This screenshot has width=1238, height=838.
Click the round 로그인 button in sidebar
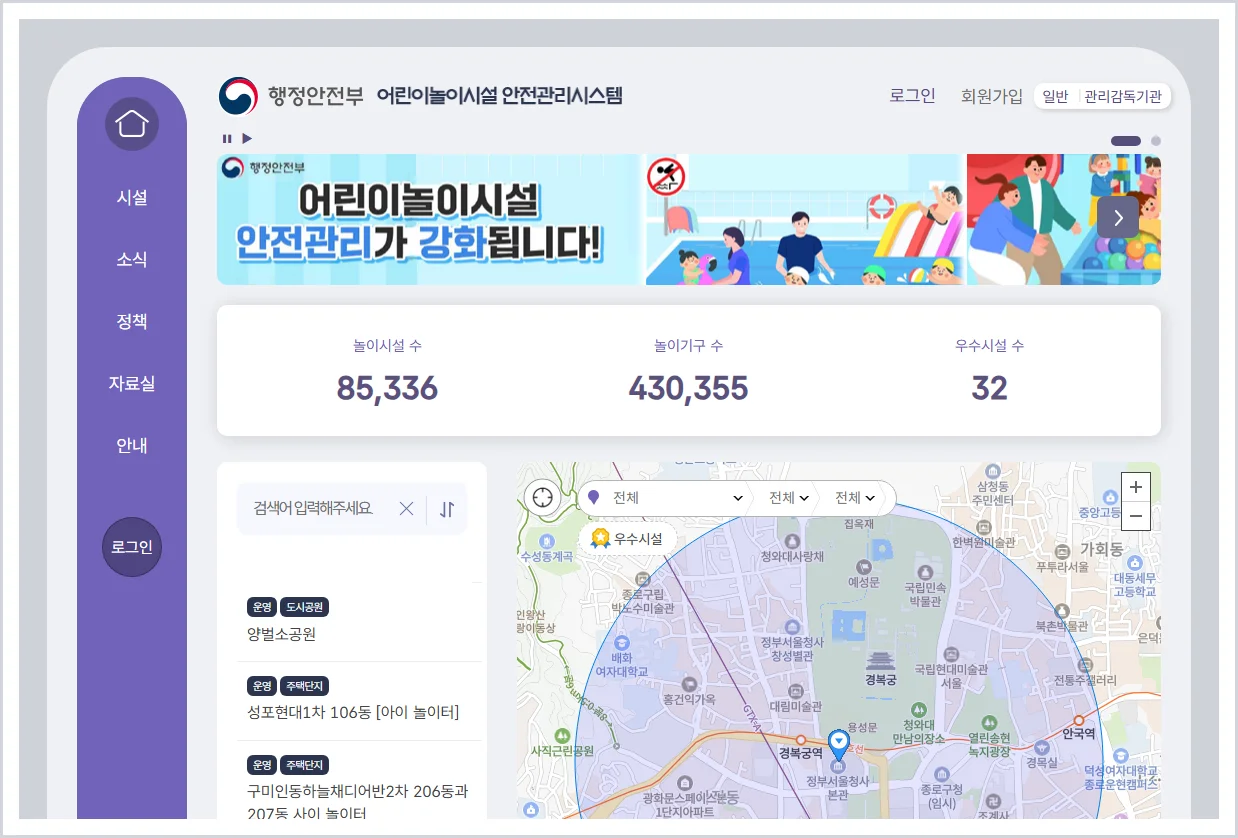click(x=132, y=547)
